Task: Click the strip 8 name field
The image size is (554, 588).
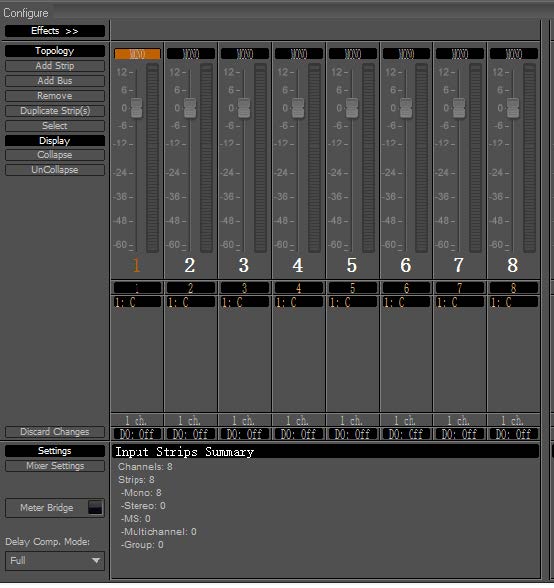Action: [x=514, y=288]
